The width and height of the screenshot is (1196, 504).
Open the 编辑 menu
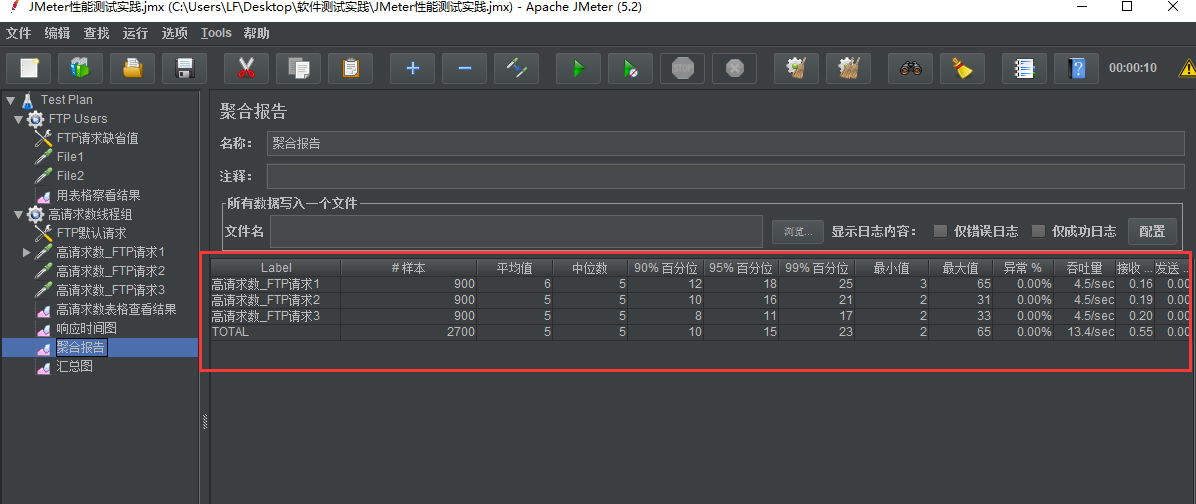tap(57, 34)
